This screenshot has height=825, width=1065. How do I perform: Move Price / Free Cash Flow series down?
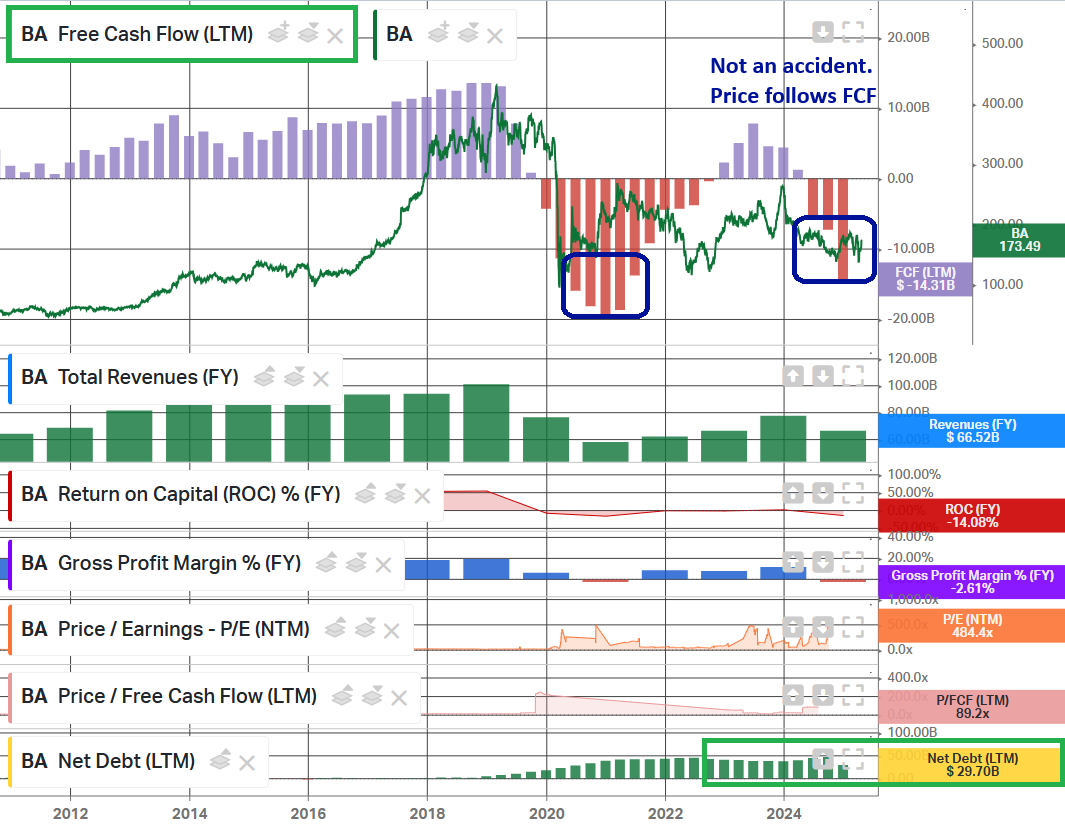(373, 695)
